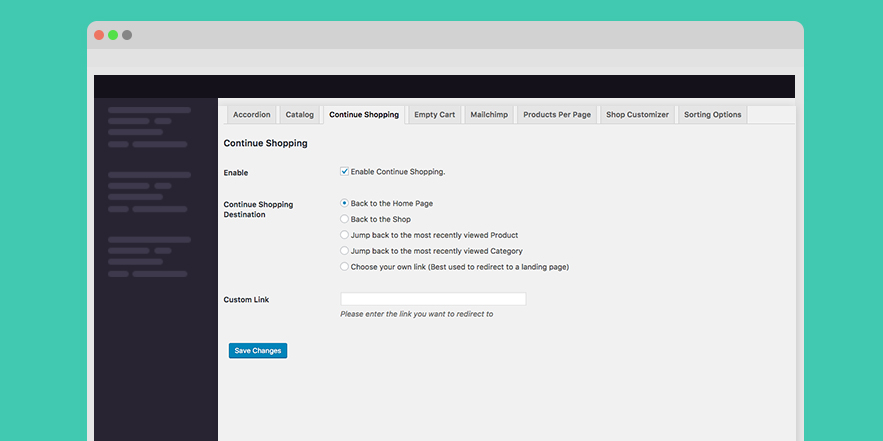Click the green maximize window dot
The image size is (883, 441).
pyautogui.click(x=113, y=35)
